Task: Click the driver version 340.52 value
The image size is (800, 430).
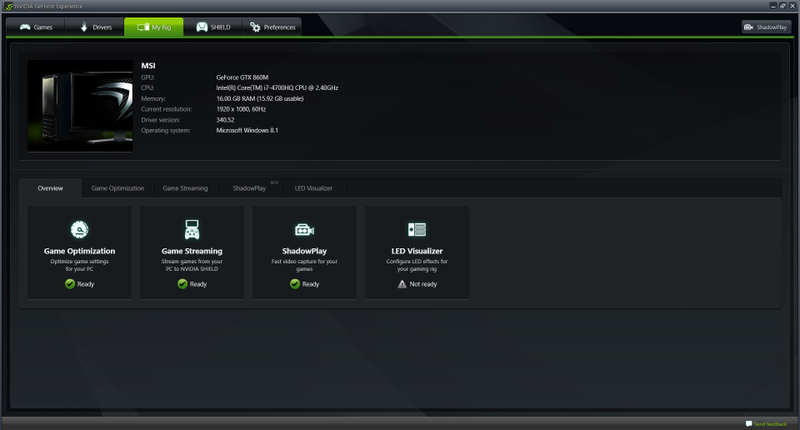Action: coord(225,120)
